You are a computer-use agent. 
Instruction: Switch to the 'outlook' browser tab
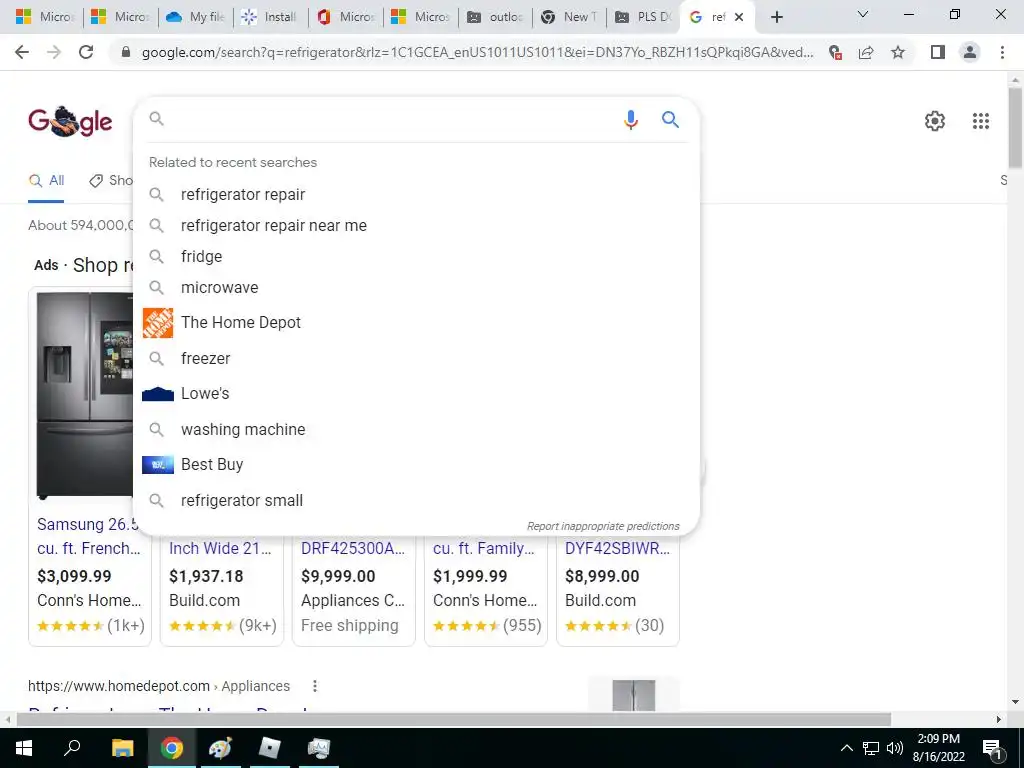tap(496, 17)
